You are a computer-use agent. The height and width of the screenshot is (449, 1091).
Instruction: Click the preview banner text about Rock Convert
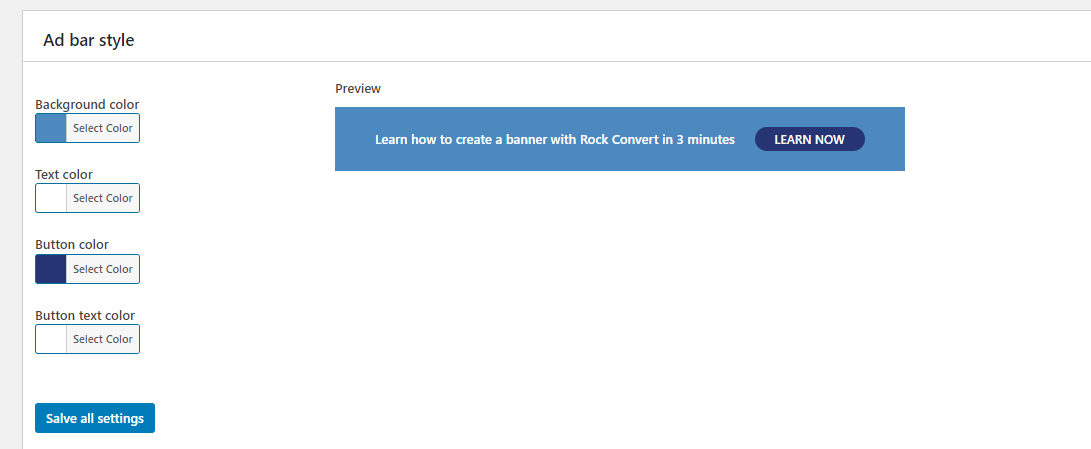click(x=555, y=139)
